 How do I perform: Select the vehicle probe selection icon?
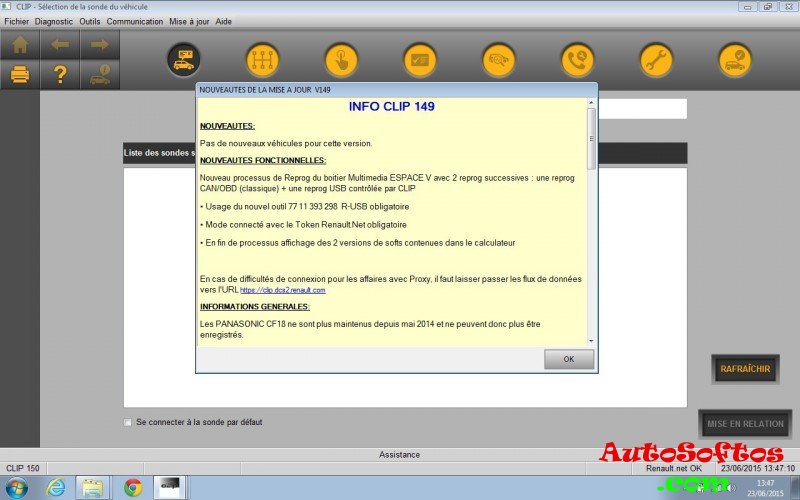pyautogui.click(x=183, y=59)
